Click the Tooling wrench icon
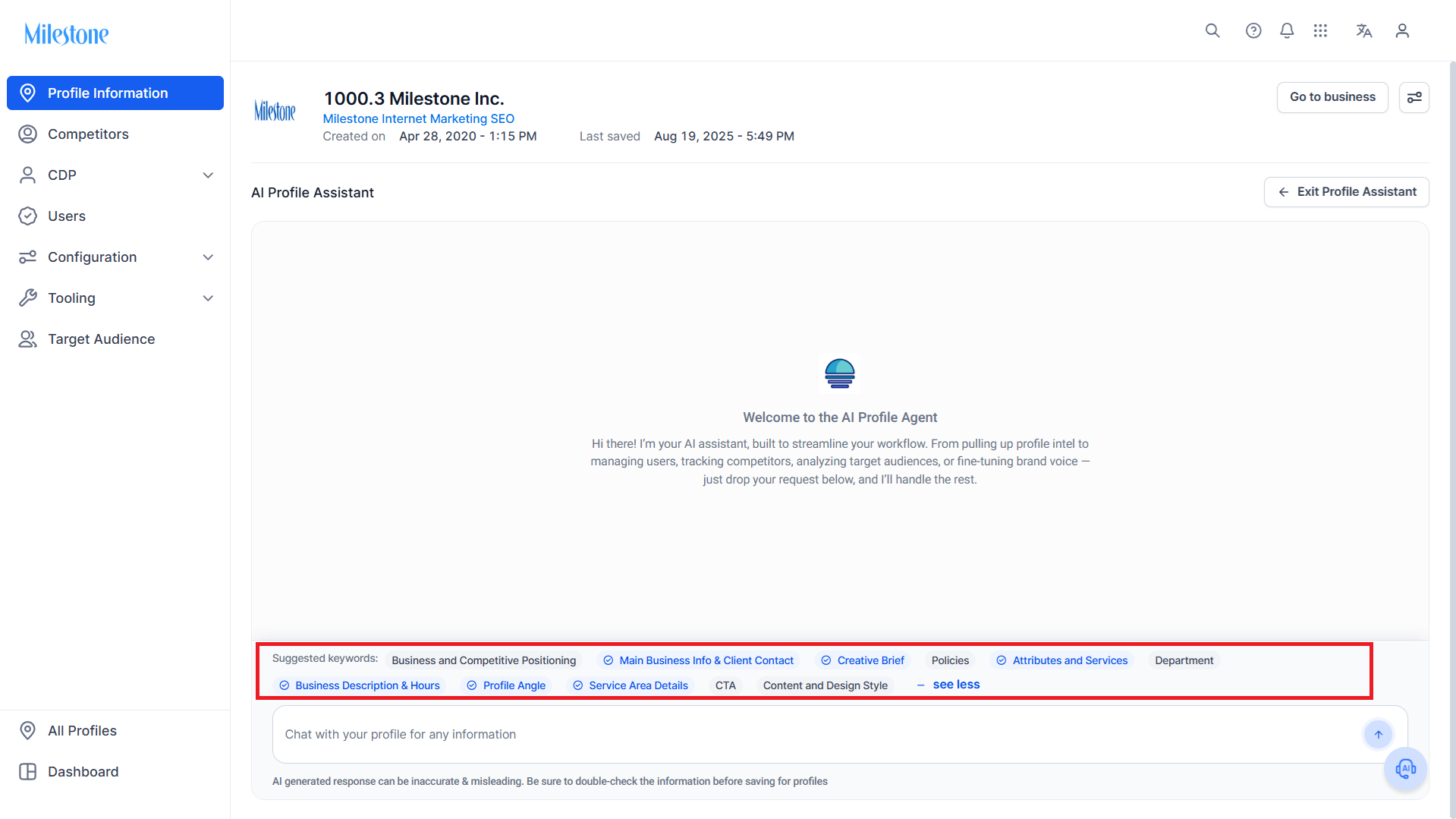Image resolution: width=1456 pixels, height=819 pixels. click(x=27, y=298)
